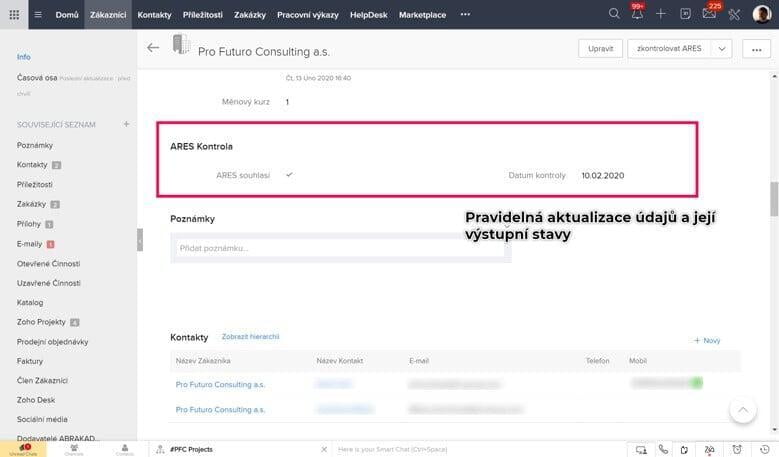Jump to Poznámky in the sidebar list
Screen dimensions: 779x457
[x=35, y=145]
